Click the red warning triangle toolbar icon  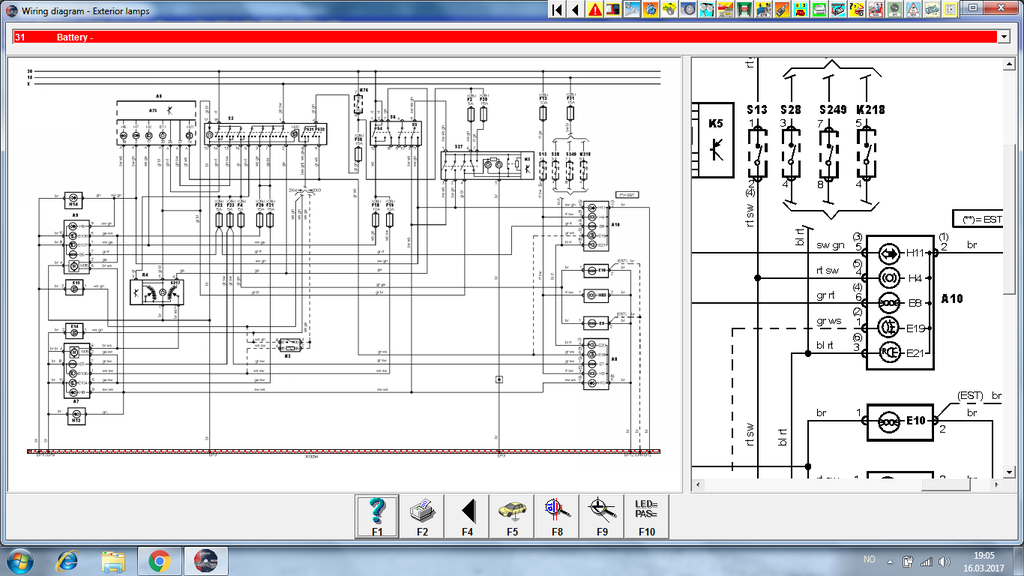click(595, 9)
